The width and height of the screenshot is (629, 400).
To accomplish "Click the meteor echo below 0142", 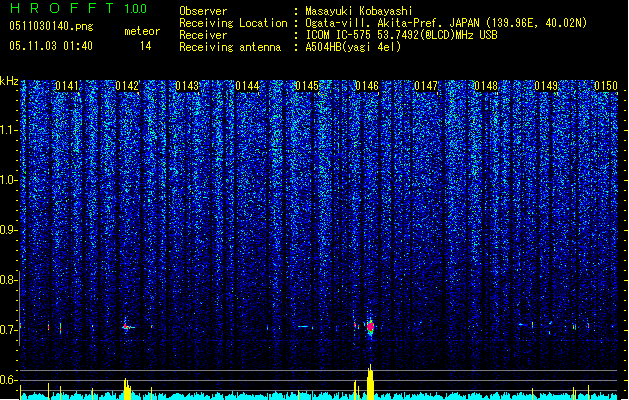I will tap(128, 327).
